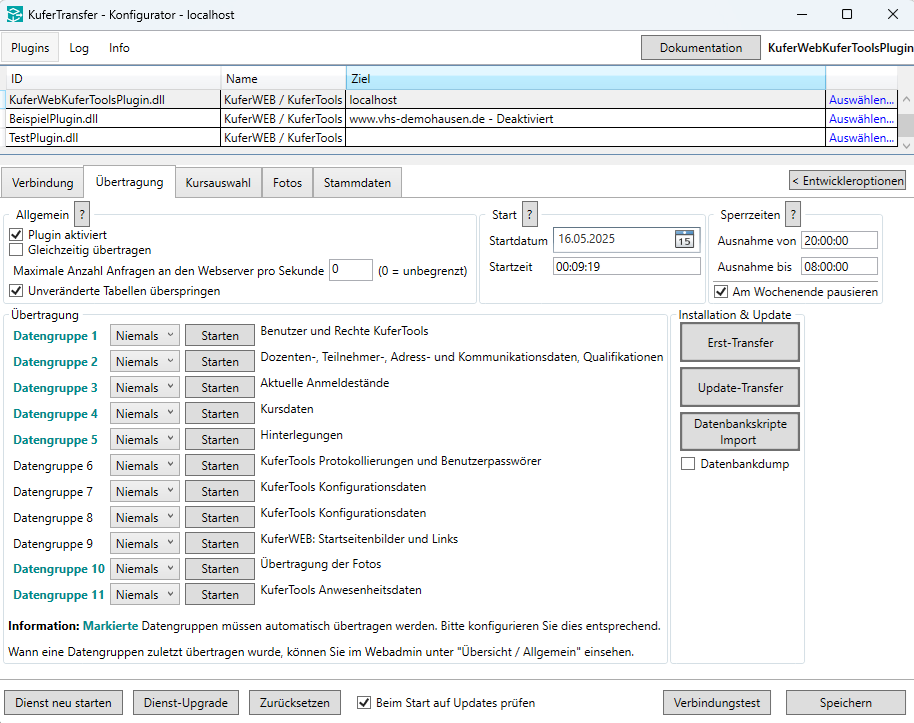914x723 pixels.
Task: Click Starten for Datengruppe 11
Action: (220, 595)
